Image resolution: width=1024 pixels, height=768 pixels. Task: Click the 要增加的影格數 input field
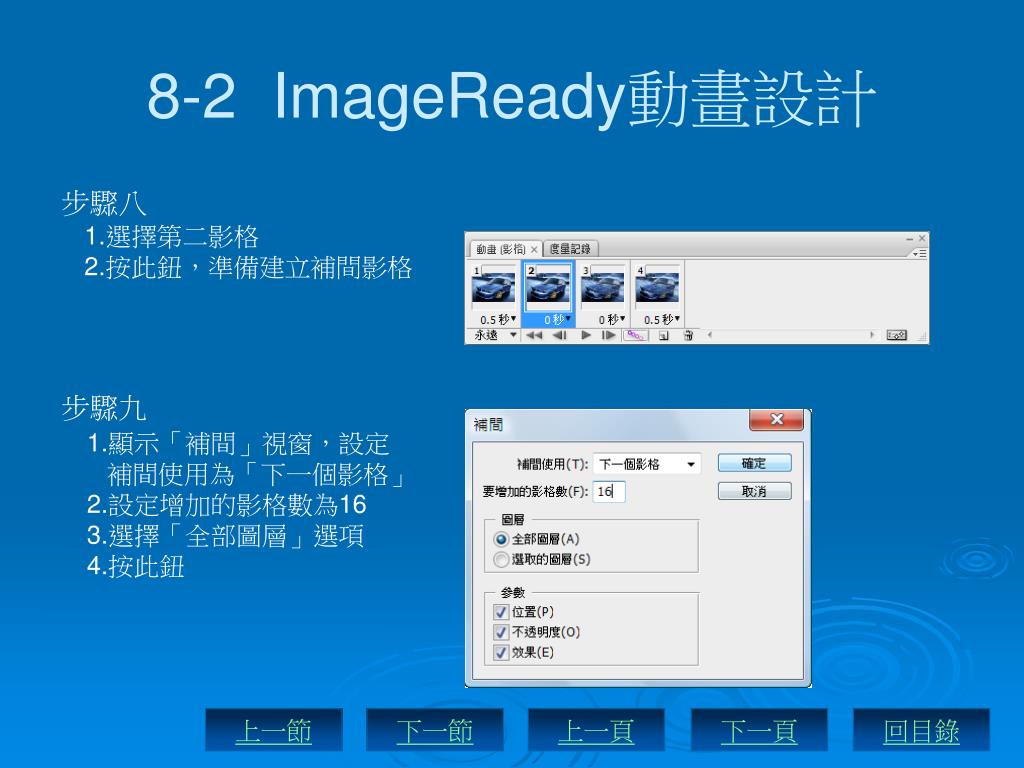(x=609, y=491)
